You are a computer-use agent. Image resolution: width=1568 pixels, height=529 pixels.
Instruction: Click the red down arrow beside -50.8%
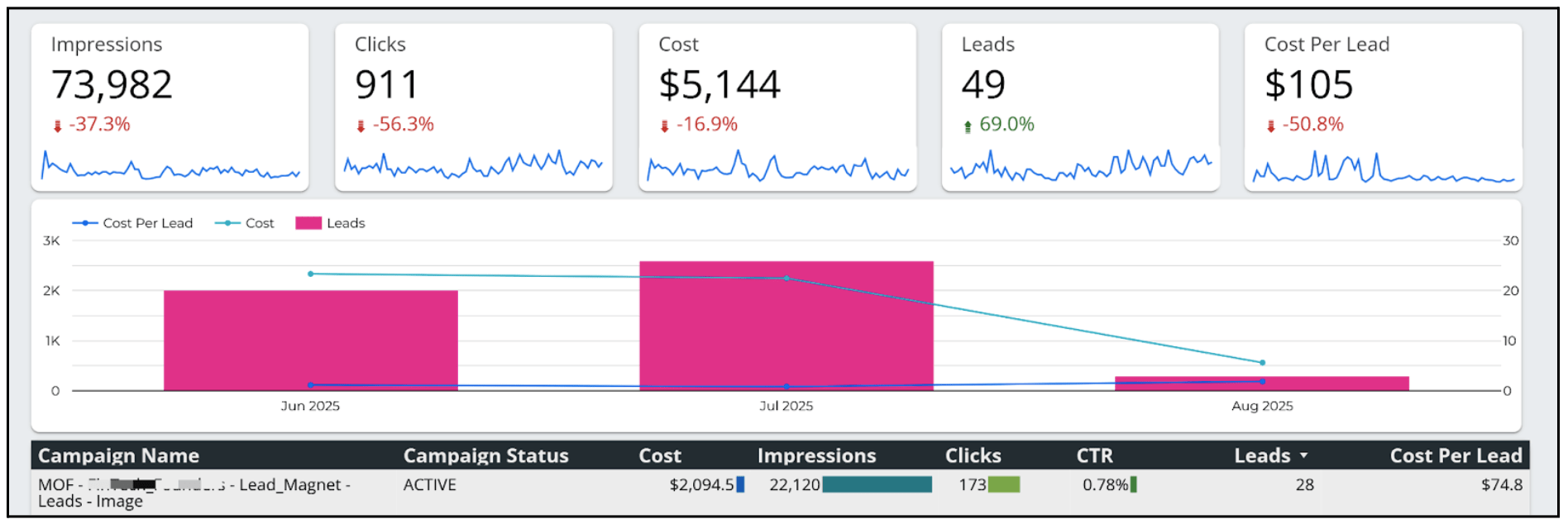coord(1270,126)
